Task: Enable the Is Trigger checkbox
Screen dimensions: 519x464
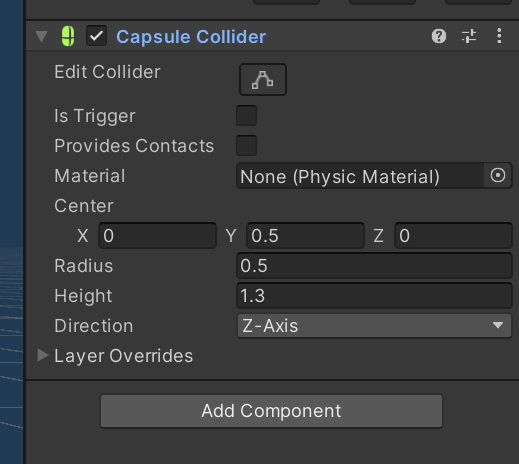Action: [246, 116]
